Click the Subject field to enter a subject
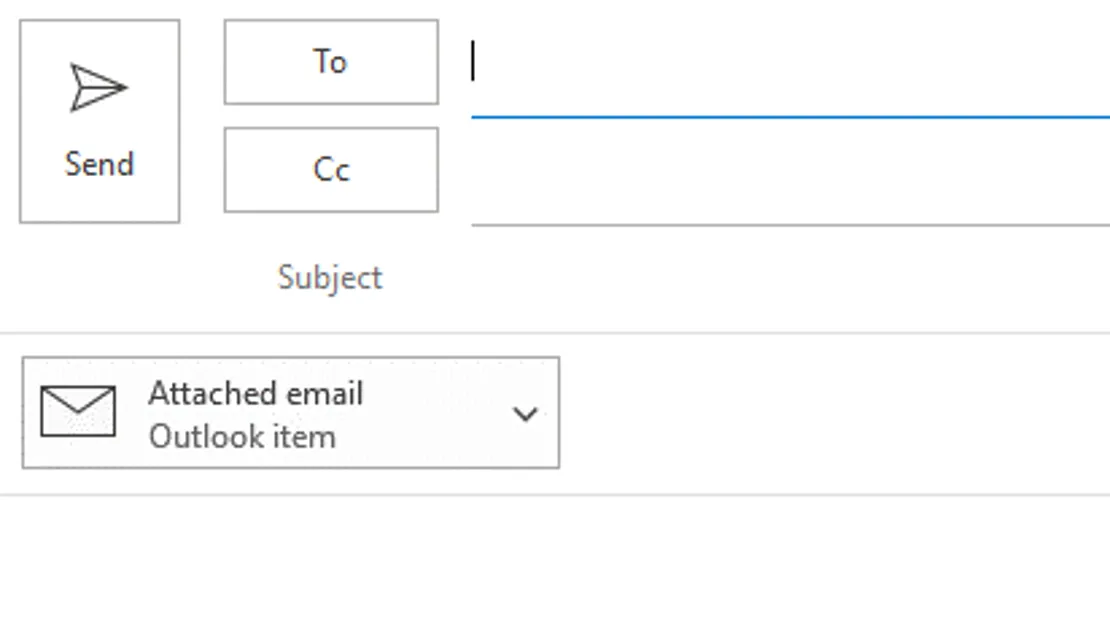Screen dimensions: 1110x622 pyautogui.click(x=700, y=277)
